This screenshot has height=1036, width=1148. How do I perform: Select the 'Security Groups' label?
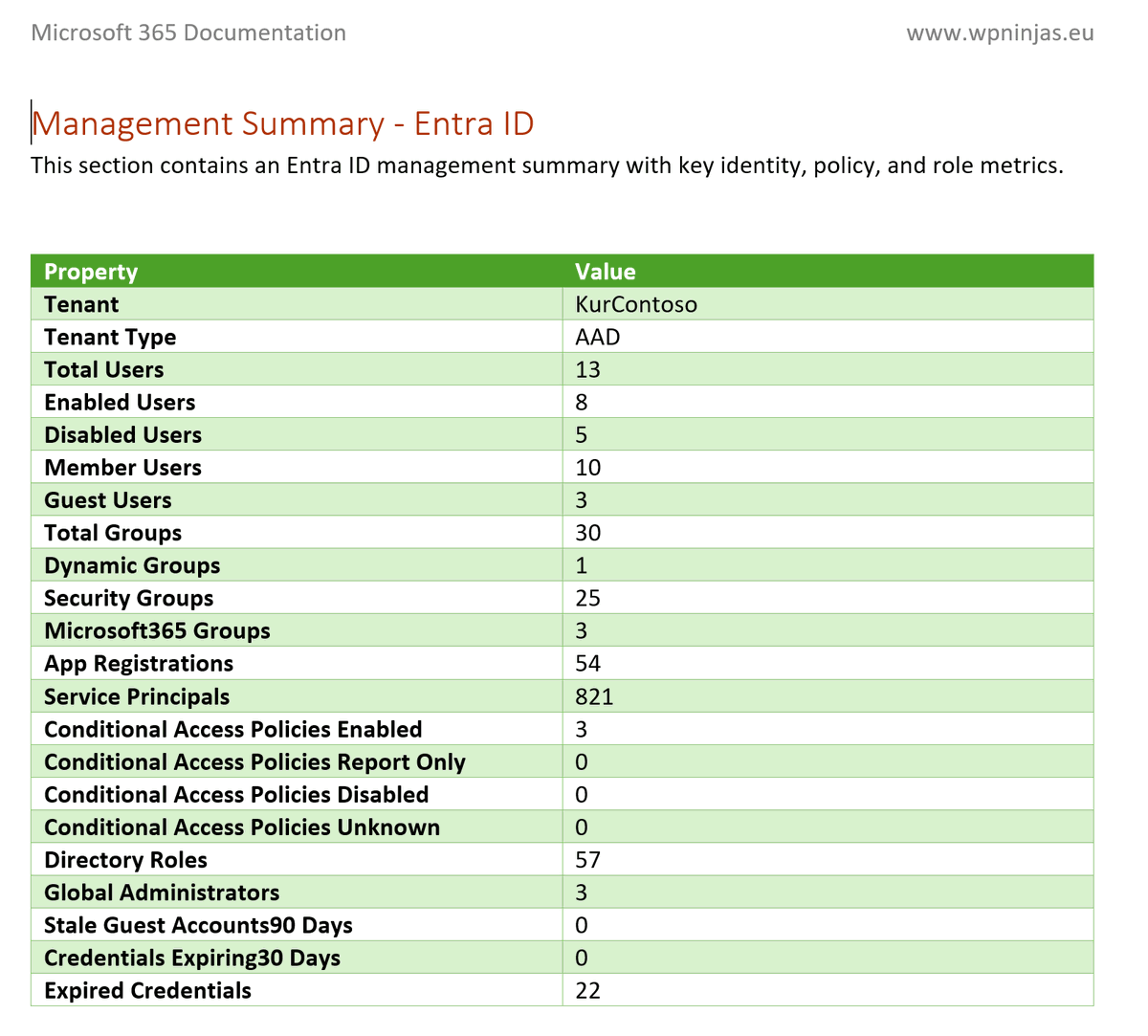pyautogui.click(x=129, y=598)
